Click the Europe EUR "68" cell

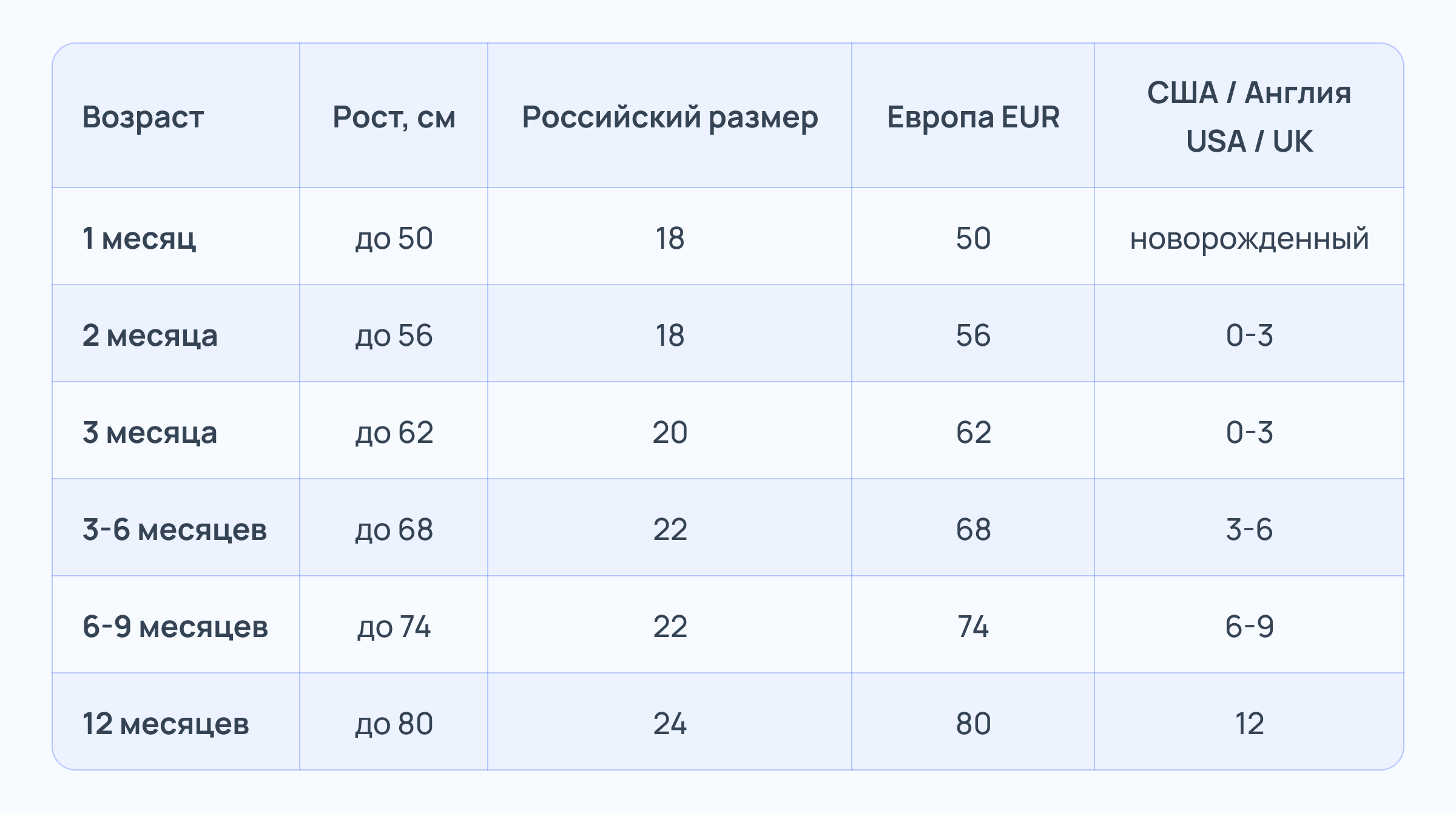point(973,529)
